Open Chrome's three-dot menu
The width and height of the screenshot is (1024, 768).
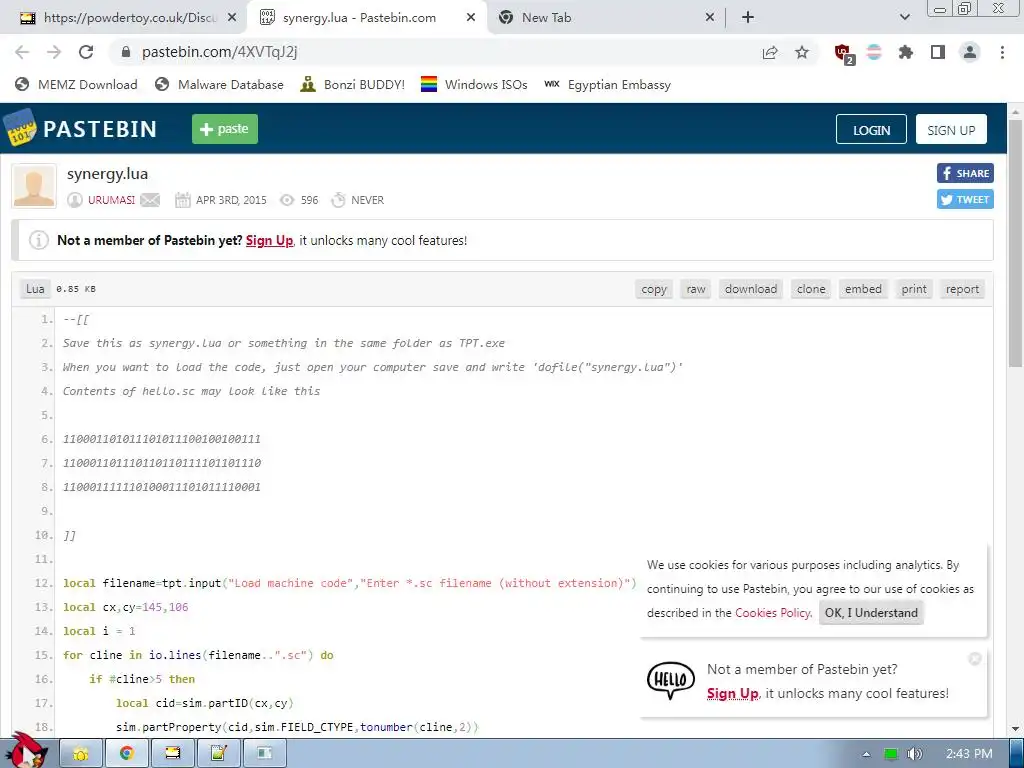pos(1002,52)
